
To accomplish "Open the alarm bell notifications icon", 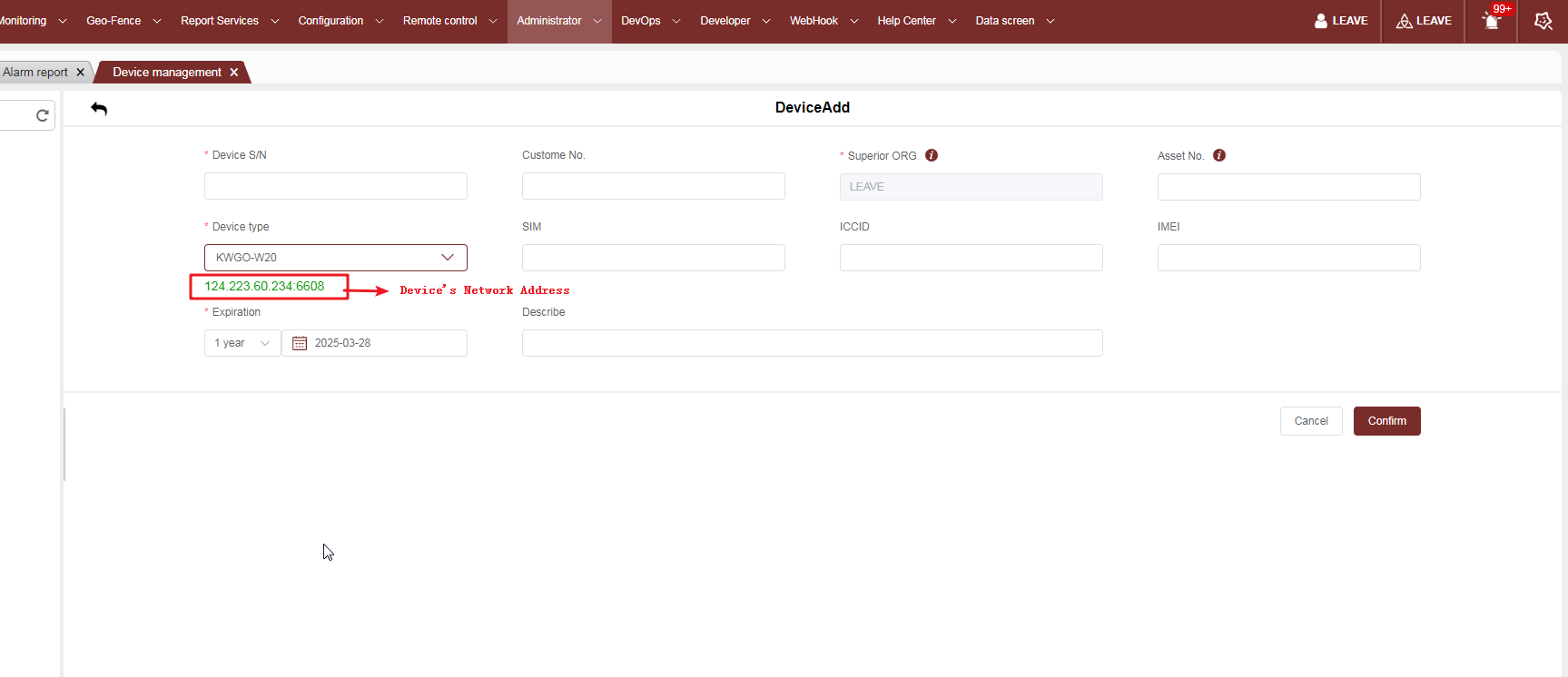I will (1491, 21).
